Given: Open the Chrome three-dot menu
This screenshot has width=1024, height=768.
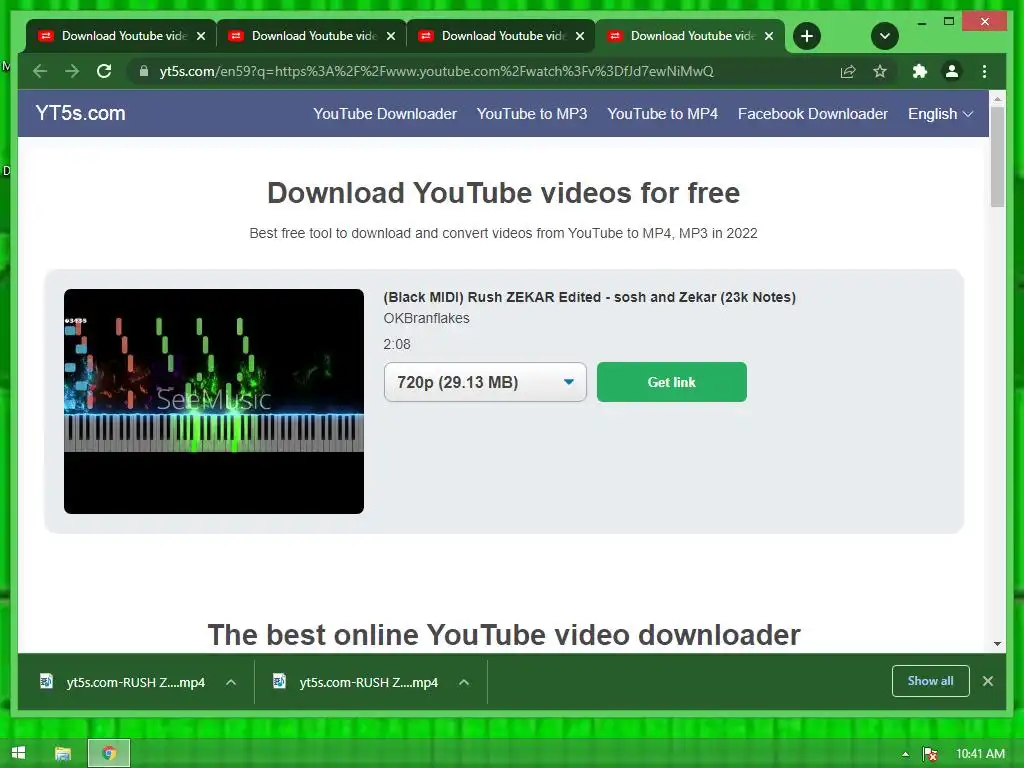Looking at the screenshot, I should [984, 71].
